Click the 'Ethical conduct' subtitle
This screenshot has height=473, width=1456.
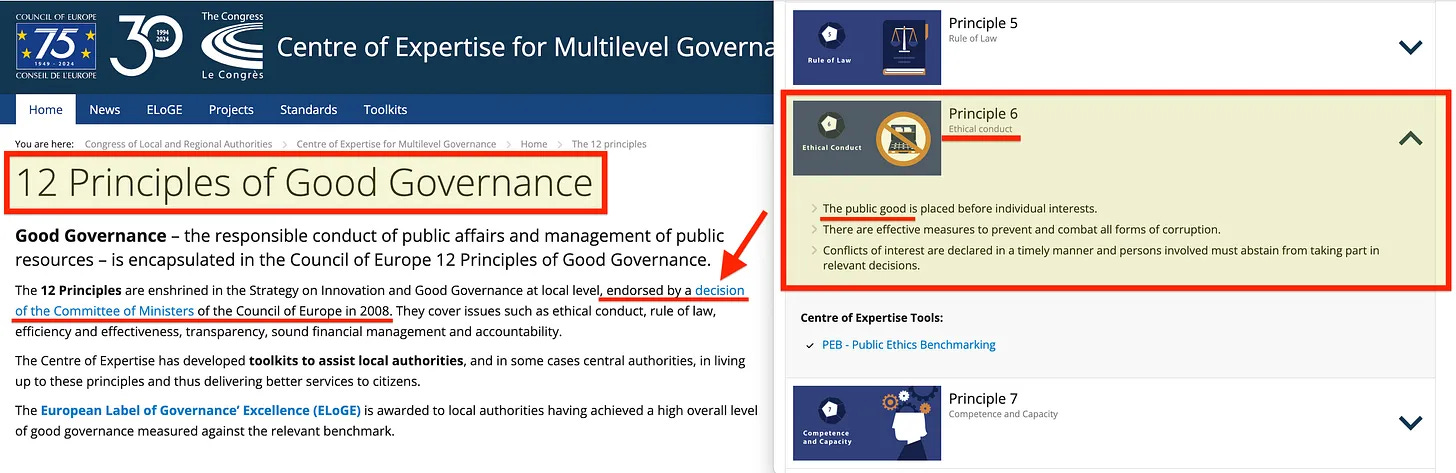(981, 129)
